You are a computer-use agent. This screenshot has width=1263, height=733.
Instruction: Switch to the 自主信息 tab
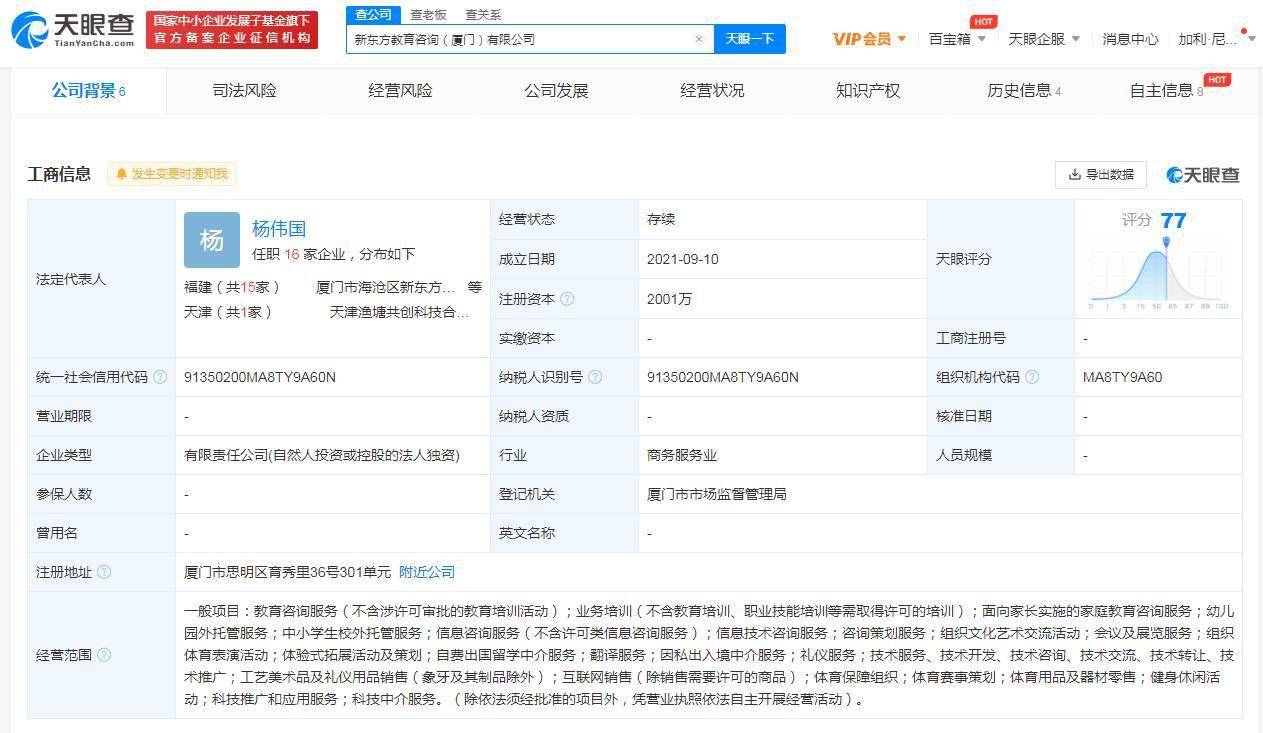click(1166, 91)
